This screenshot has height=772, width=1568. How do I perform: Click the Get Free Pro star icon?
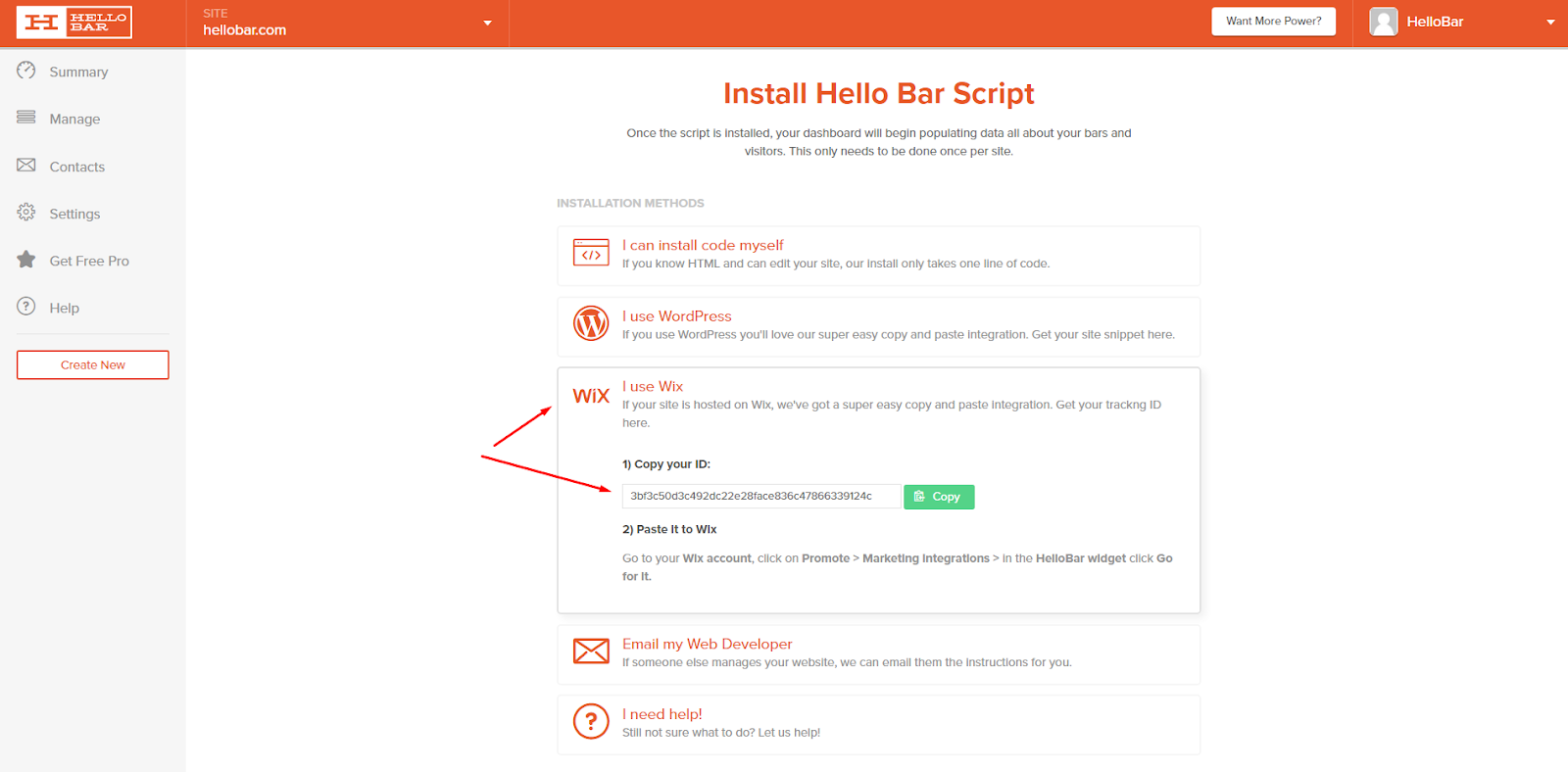(26, 260)
